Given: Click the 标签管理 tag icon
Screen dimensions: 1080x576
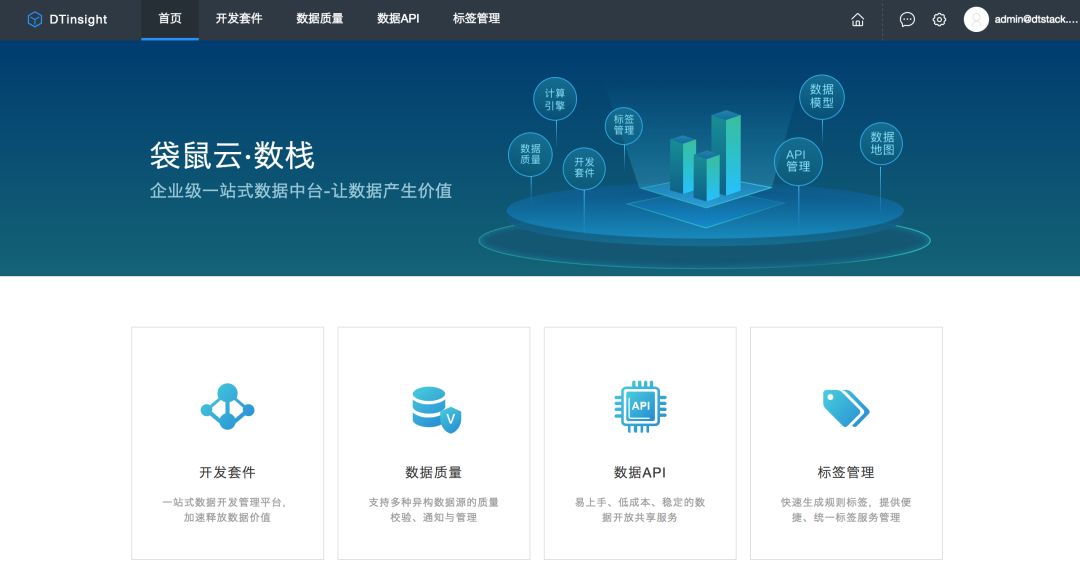Looking at the screenshot, I should click(x=846, y=408).
